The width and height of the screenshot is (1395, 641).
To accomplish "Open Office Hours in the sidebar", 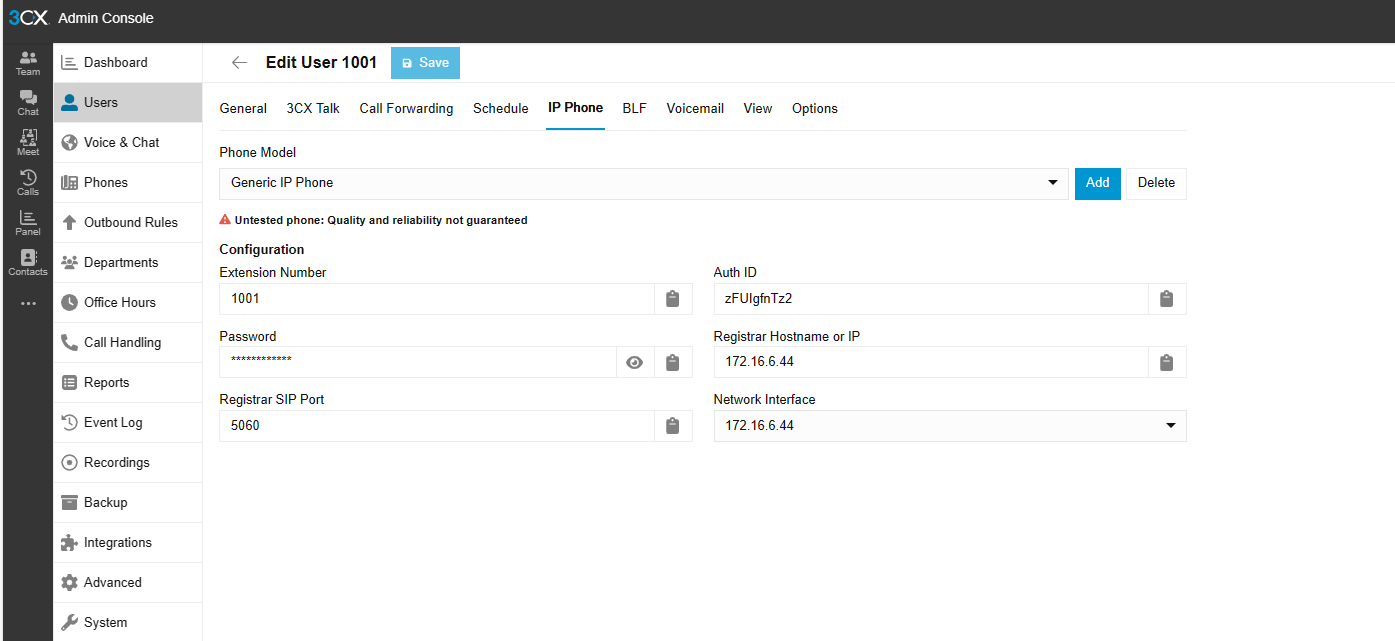I will click(x=128, y=302).
